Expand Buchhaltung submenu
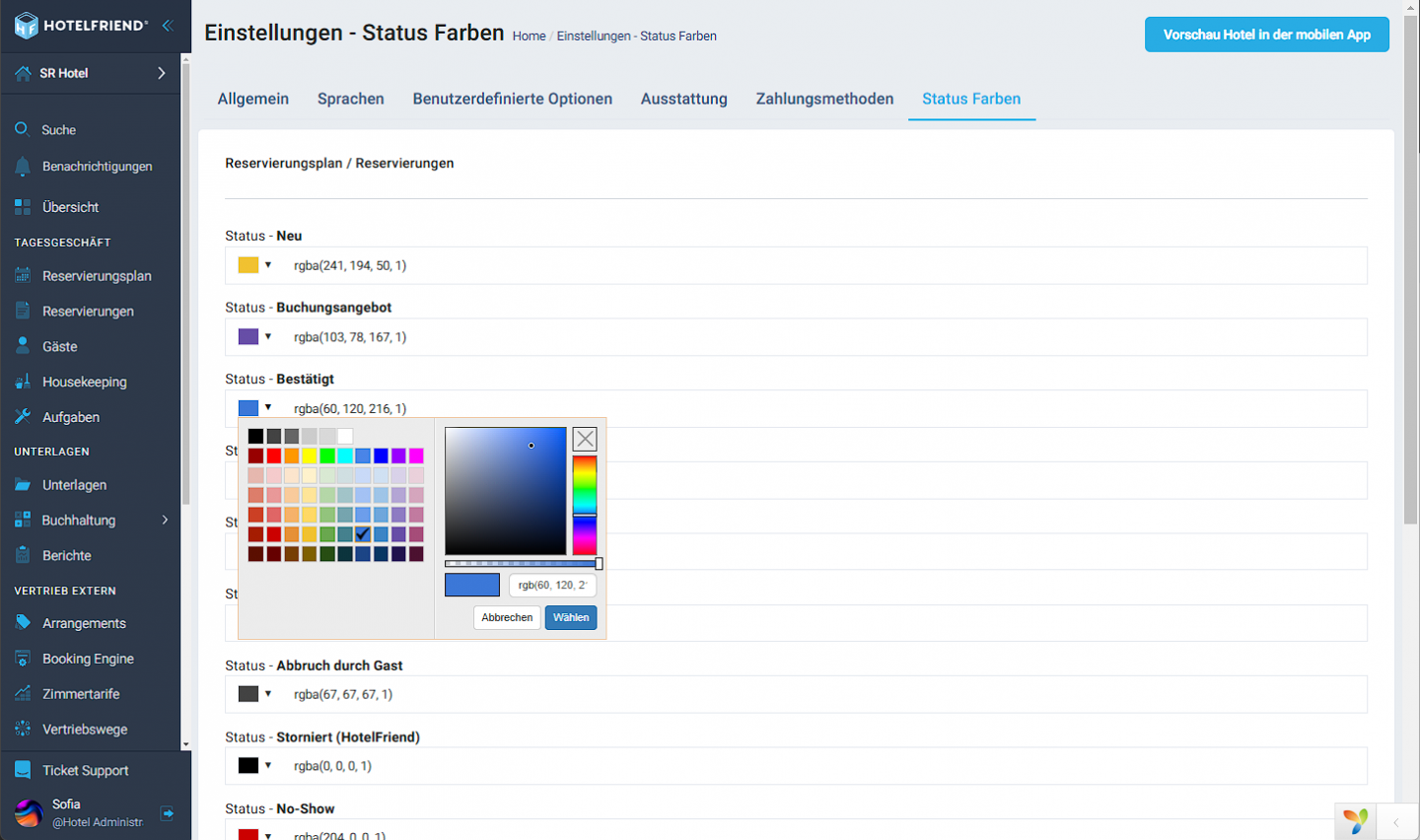Viewport: 1420px width, 840px height. pyautogui.click(x=165, y=520)
